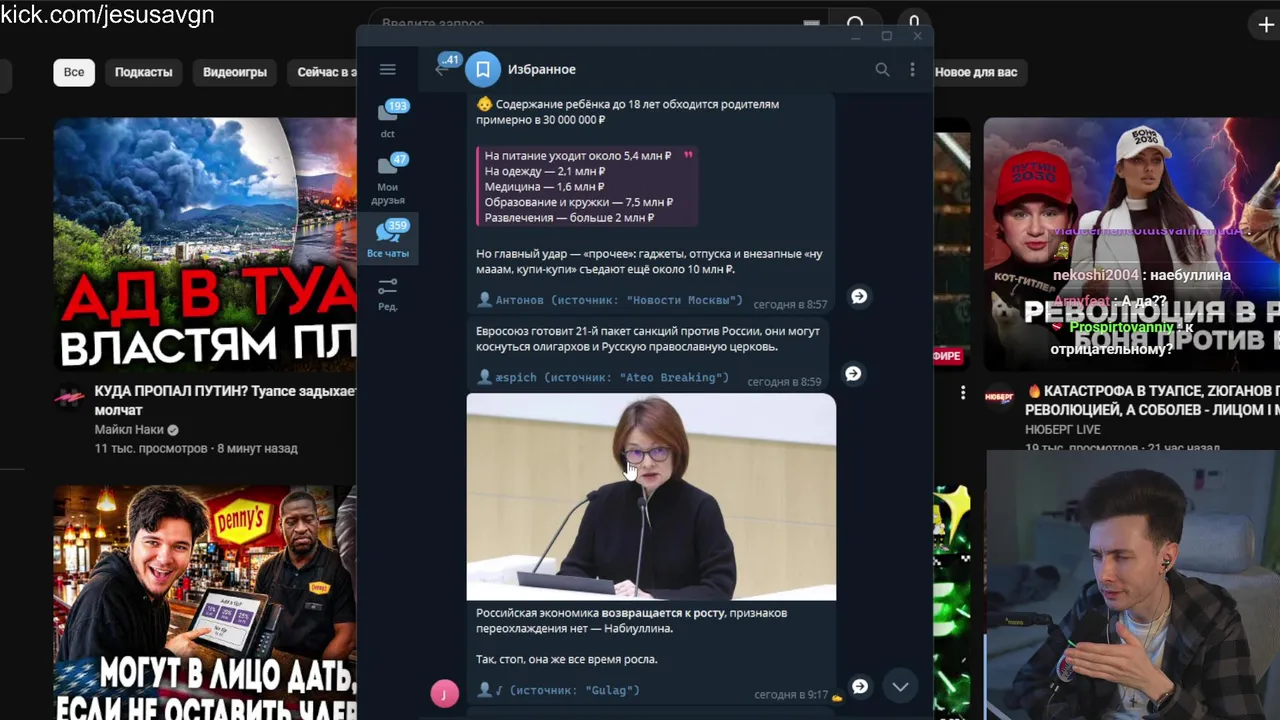The height and width of the screenshot is (720, 1280).
Task: Open the АД В ТУАПСЕ video thumbnail
Action: pyautogui.click(x=205, y=245)
